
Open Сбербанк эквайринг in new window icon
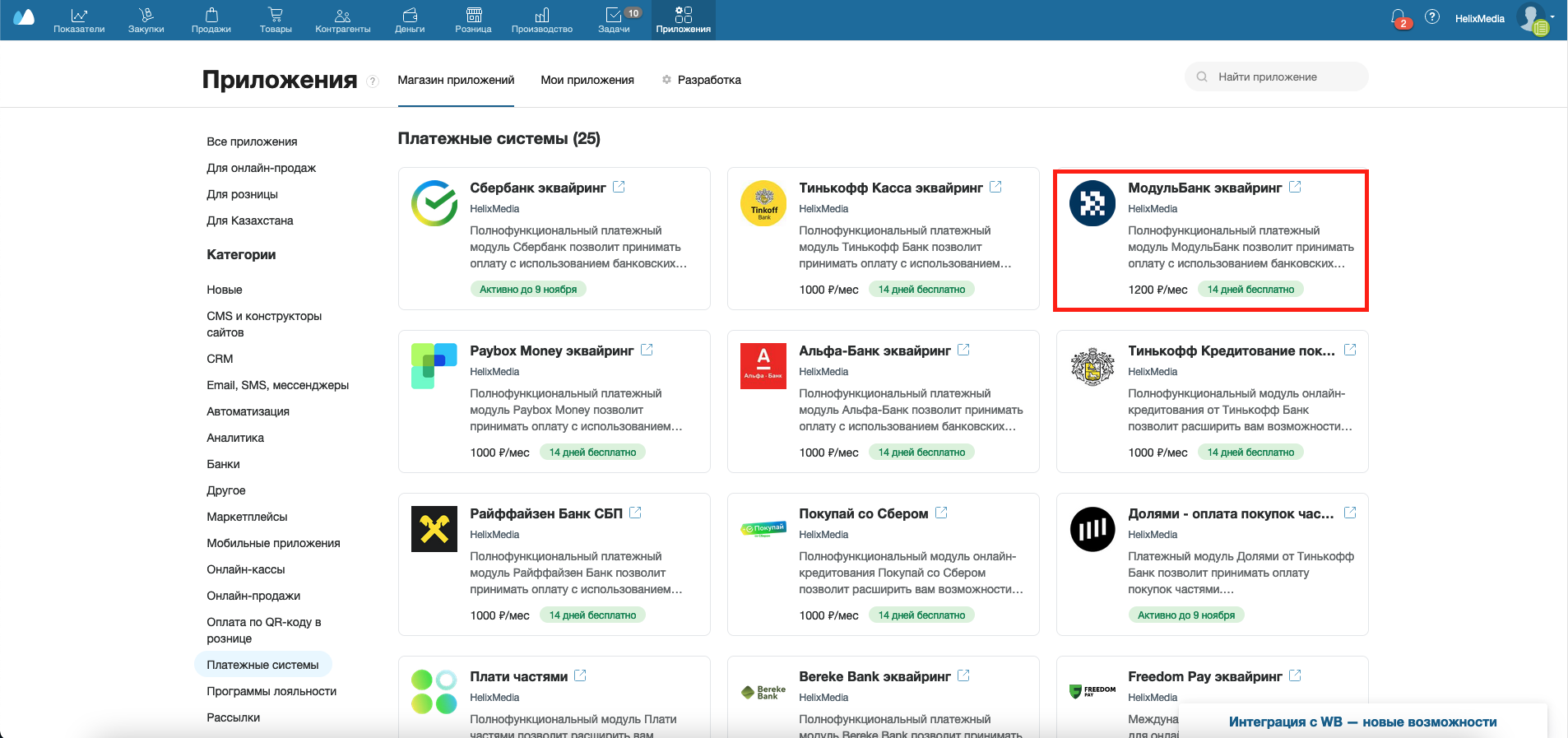(619, 187)
